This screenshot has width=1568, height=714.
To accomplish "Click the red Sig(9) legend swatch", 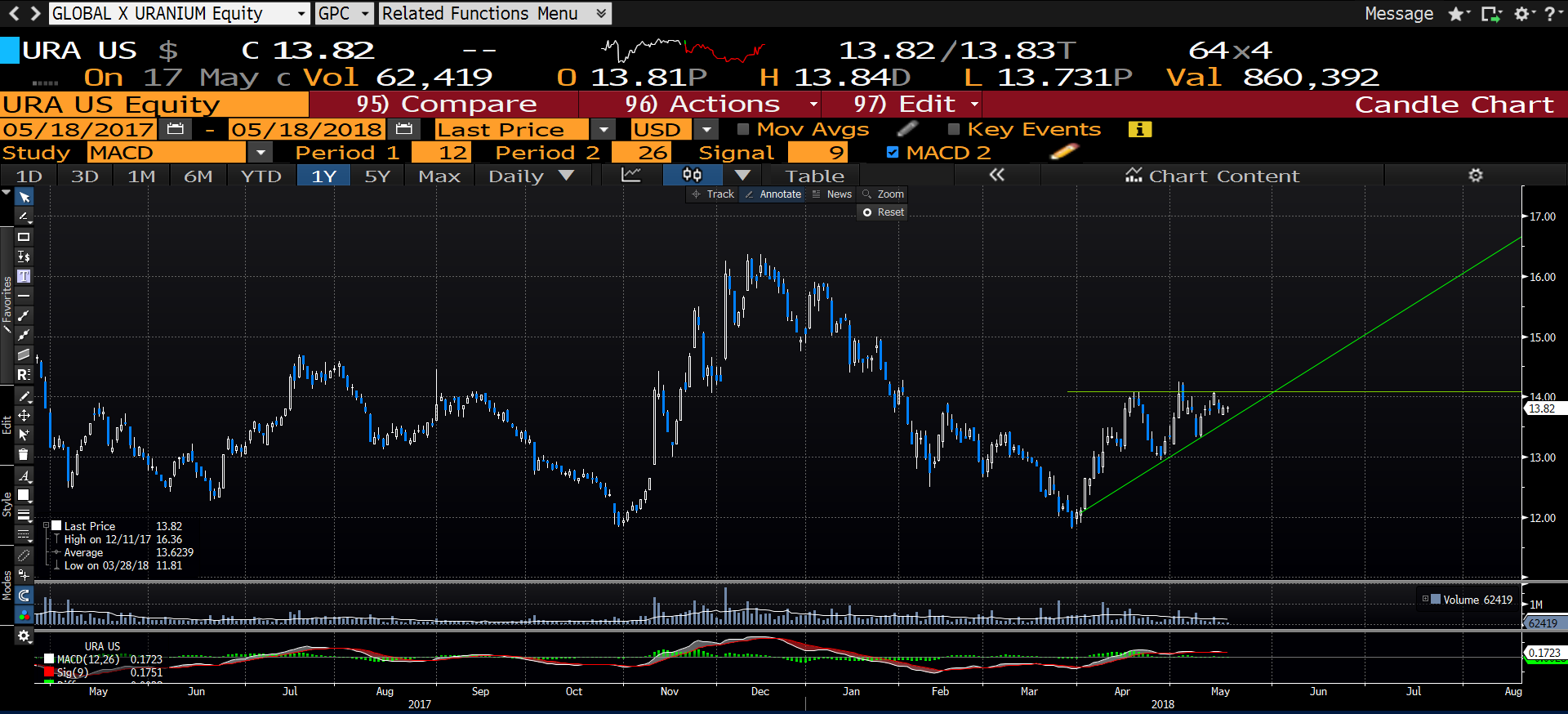I will [49, 672].
